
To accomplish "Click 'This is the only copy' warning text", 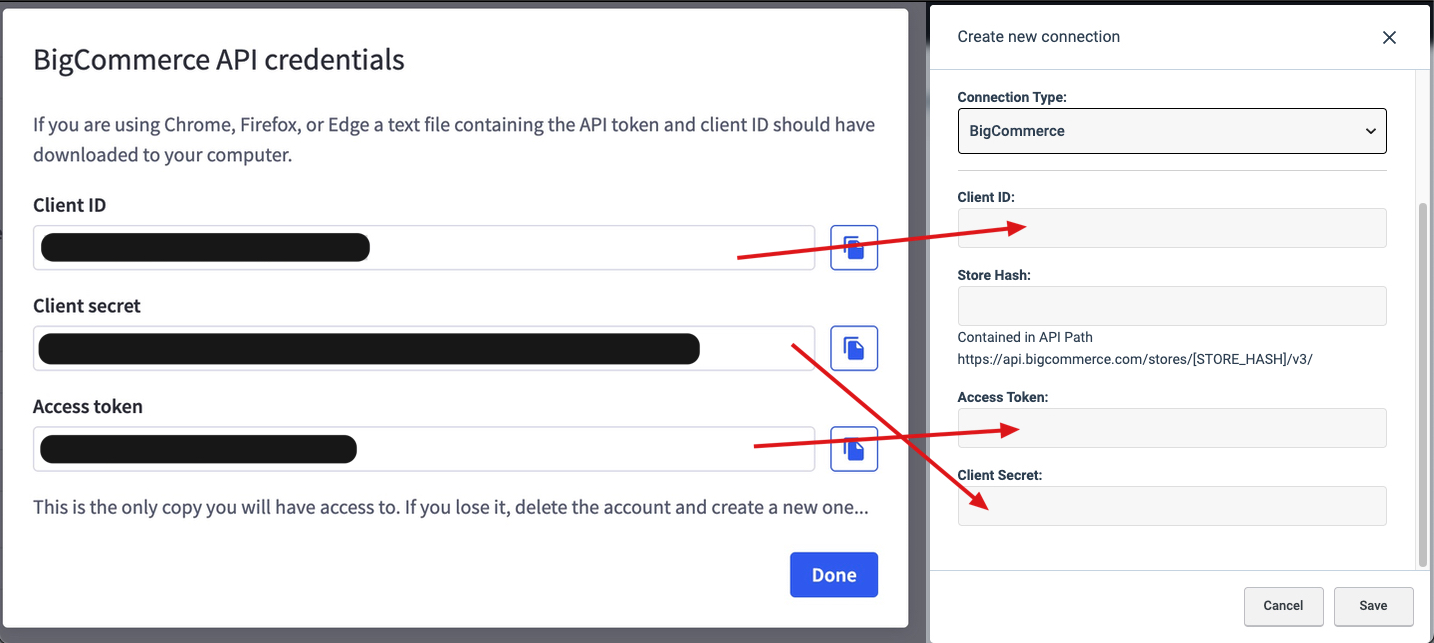I will point(450,507).
